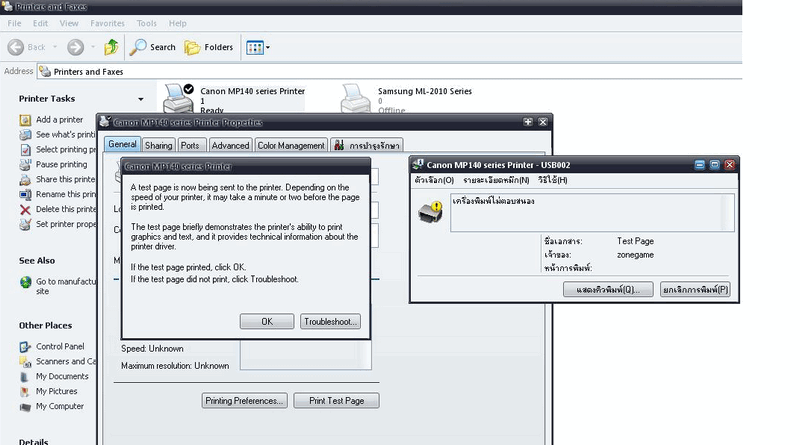Open My Computer link
Screen dimensions: 800x445
(x=59, y=406)
